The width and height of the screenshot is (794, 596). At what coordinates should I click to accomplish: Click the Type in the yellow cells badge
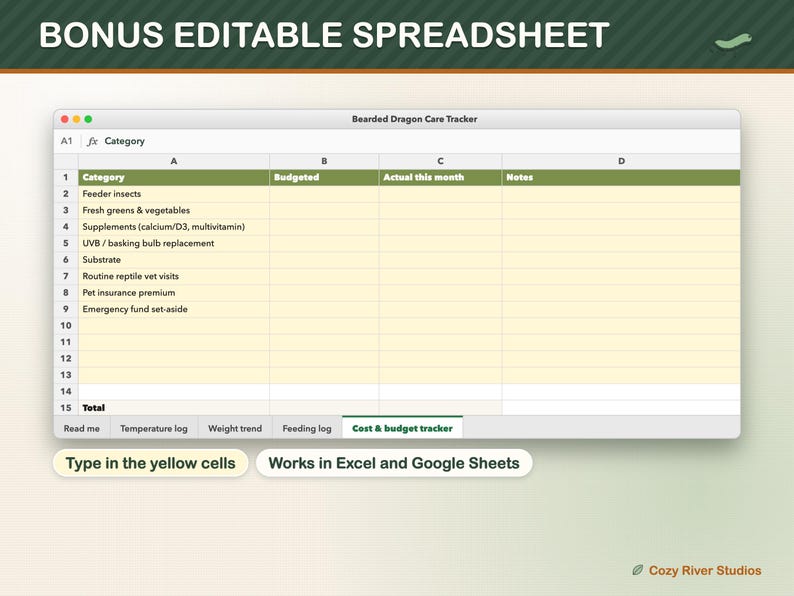coord(150,463)
